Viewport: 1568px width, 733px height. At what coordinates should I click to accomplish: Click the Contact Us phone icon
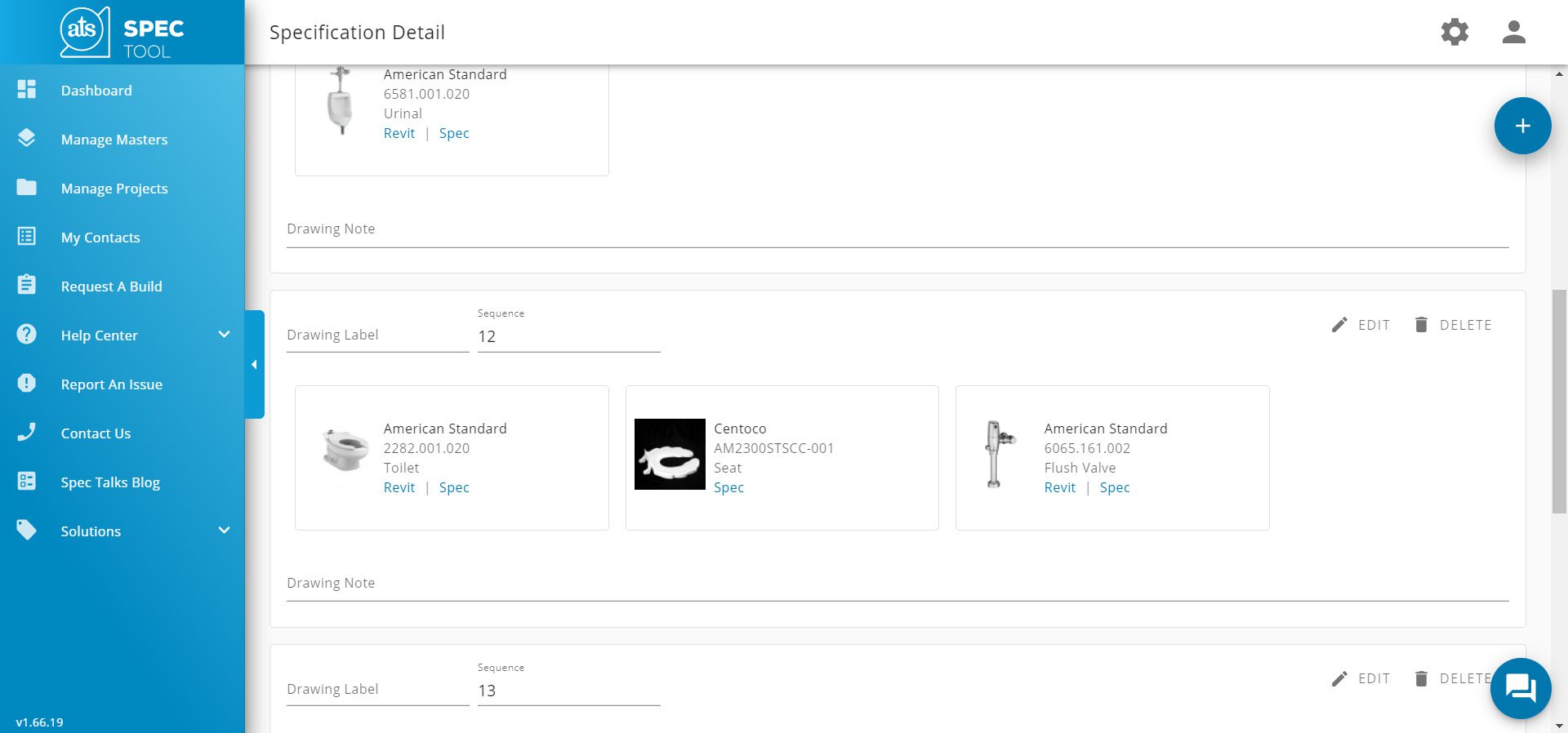[x=27, y=433]
